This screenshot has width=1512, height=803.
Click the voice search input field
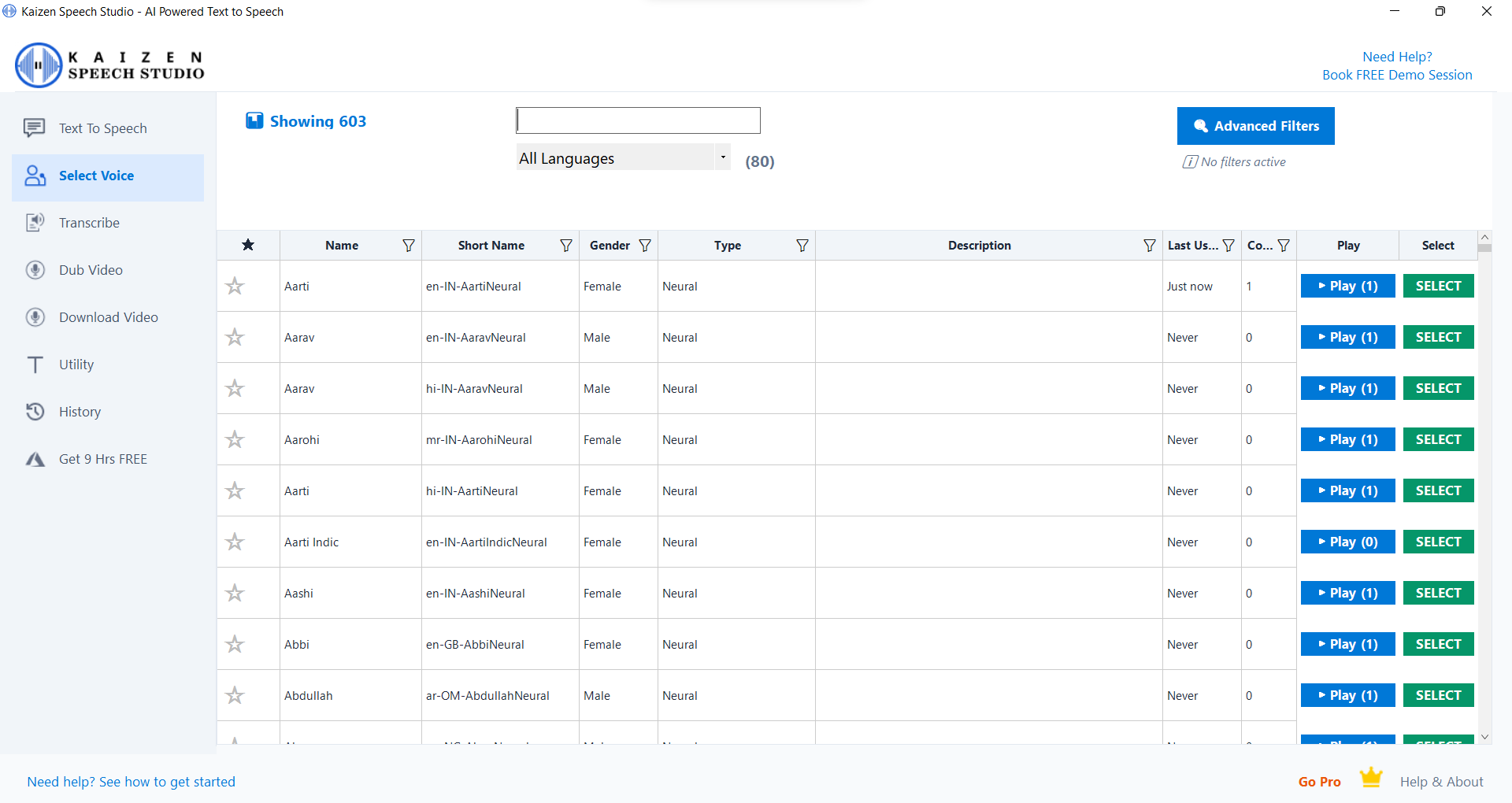638,120
